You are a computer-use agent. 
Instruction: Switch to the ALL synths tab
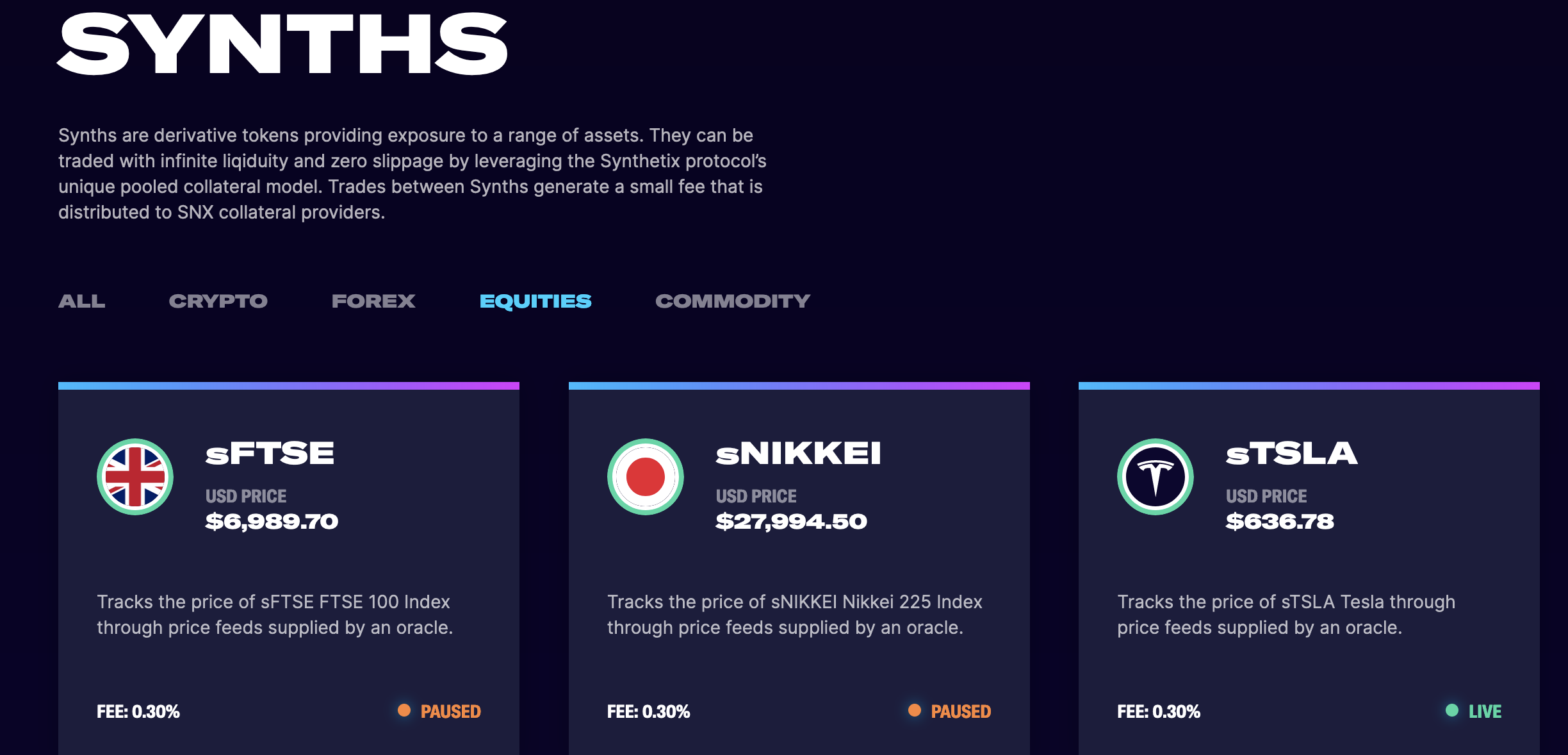(x=82, y=301)
